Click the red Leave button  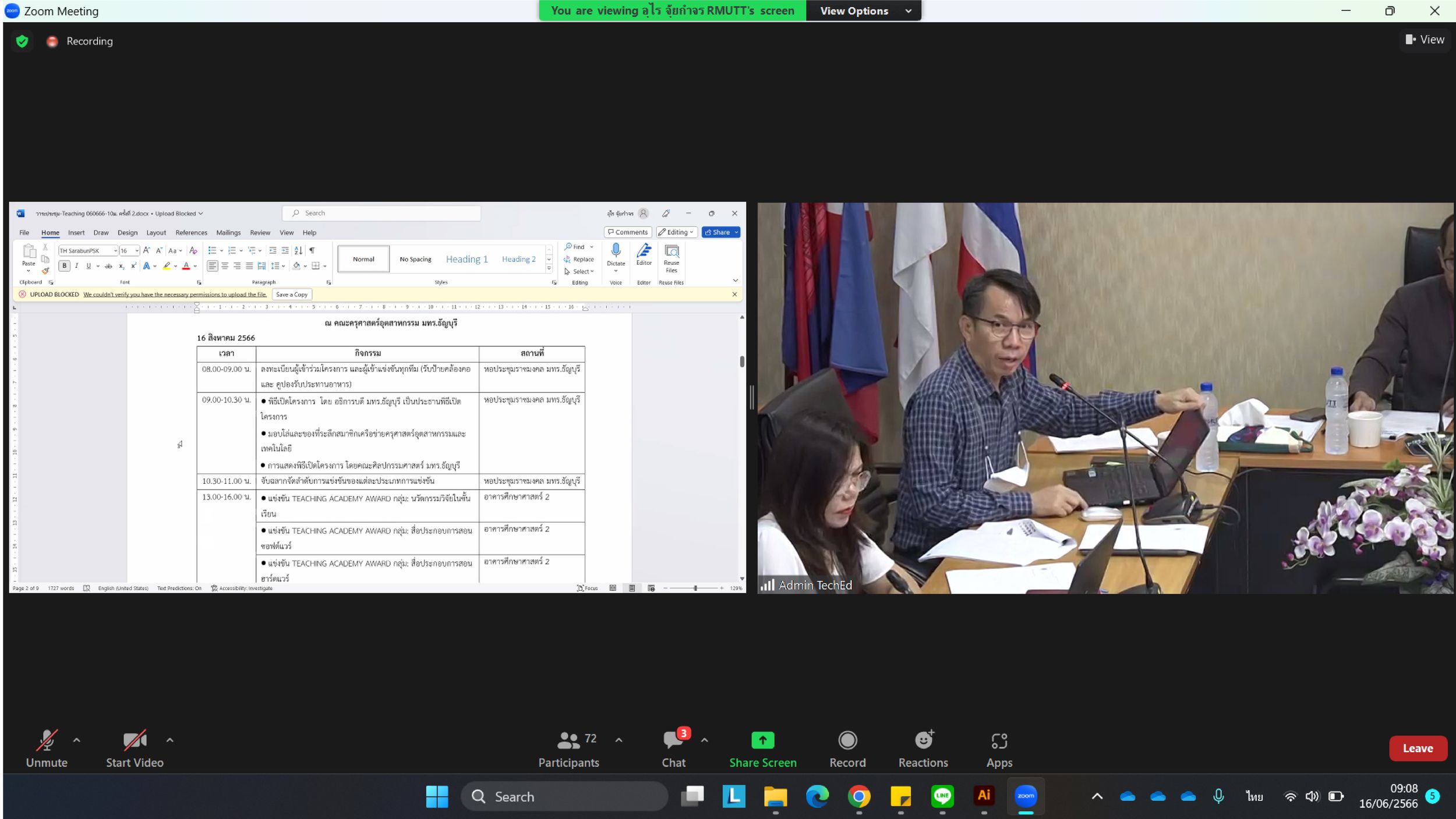pos(1417,749)
